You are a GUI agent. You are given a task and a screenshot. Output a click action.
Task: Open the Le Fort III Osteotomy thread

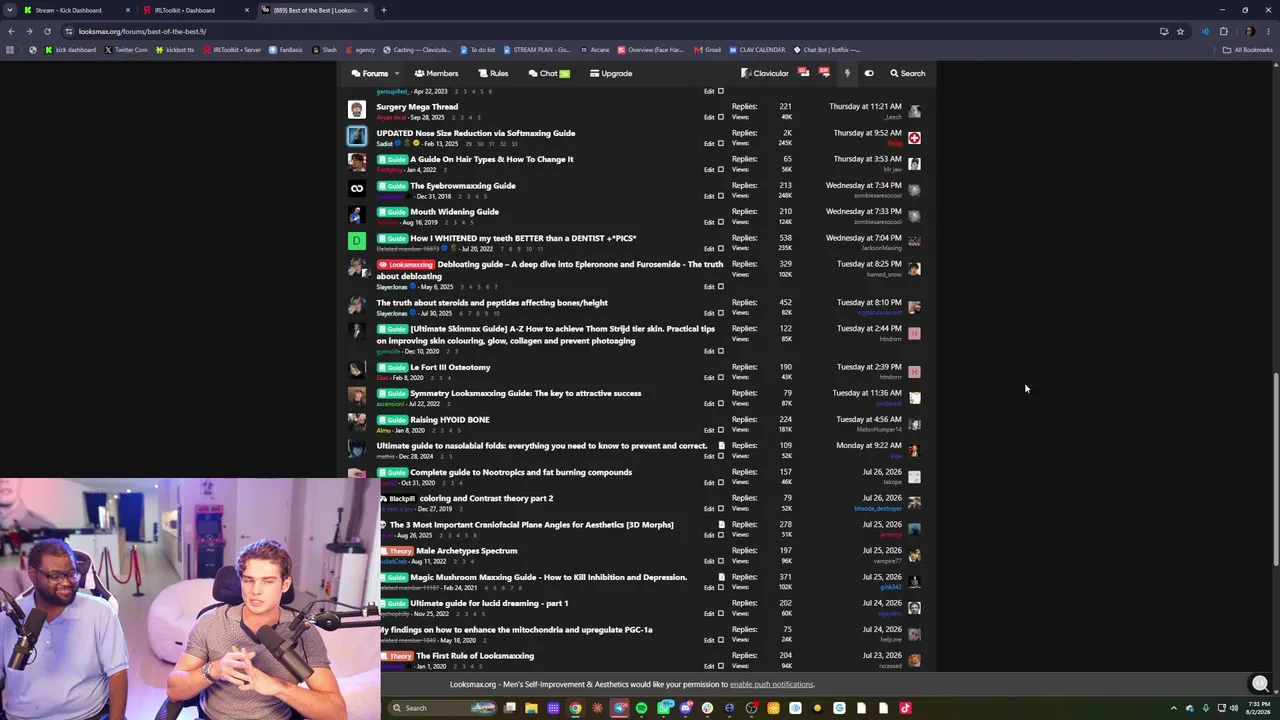(450, 367)
